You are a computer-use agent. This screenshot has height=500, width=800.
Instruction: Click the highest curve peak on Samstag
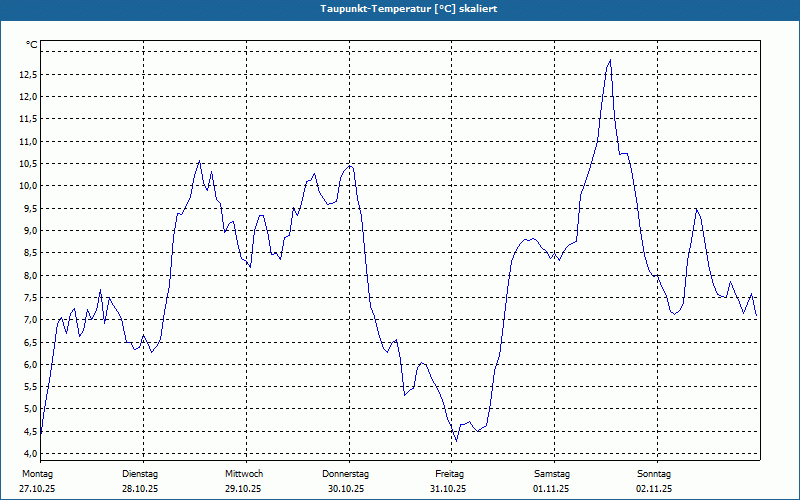click(x=610, y=60)
